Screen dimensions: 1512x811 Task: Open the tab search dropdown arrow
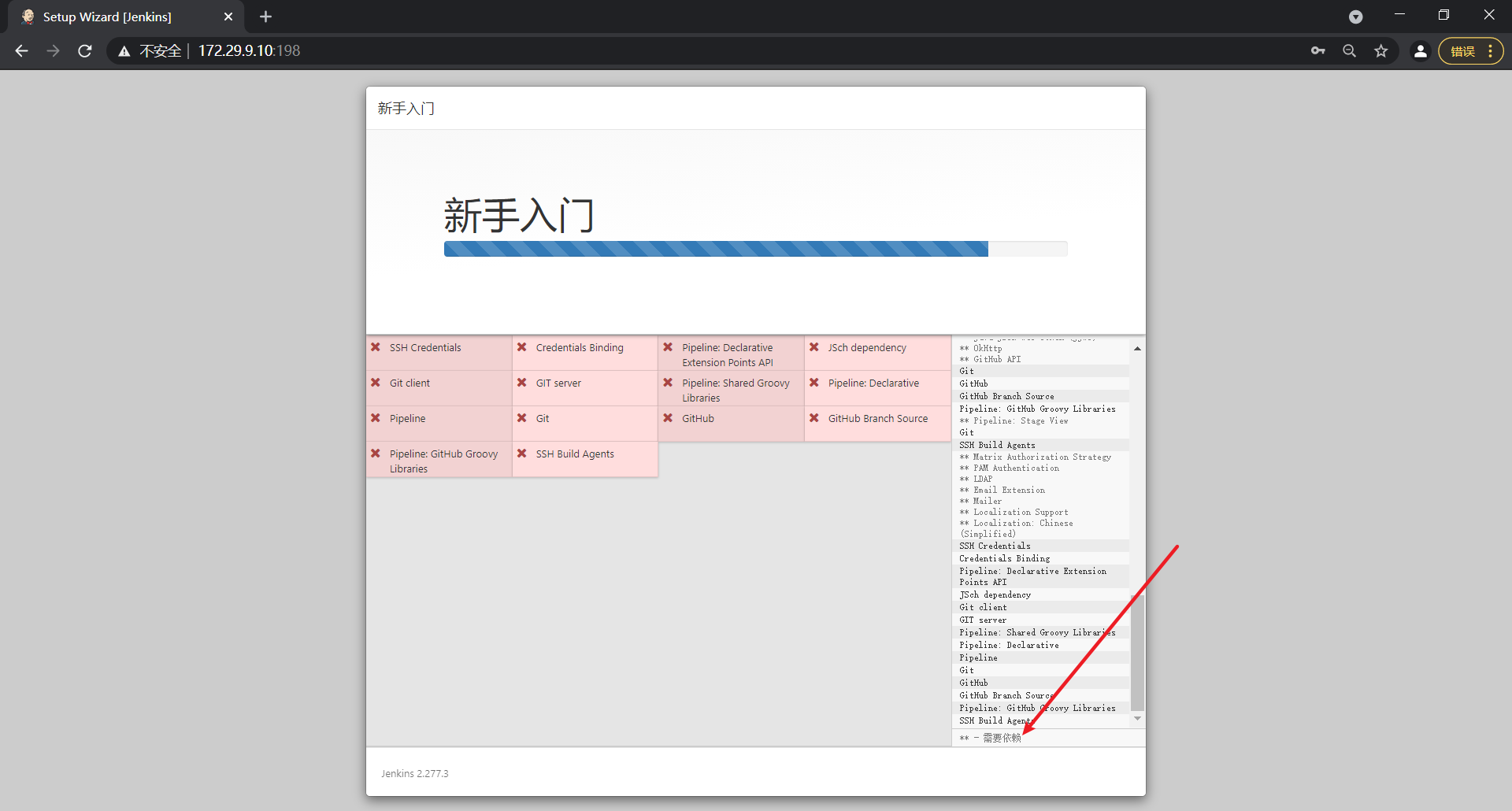(x=1355, y=17)
